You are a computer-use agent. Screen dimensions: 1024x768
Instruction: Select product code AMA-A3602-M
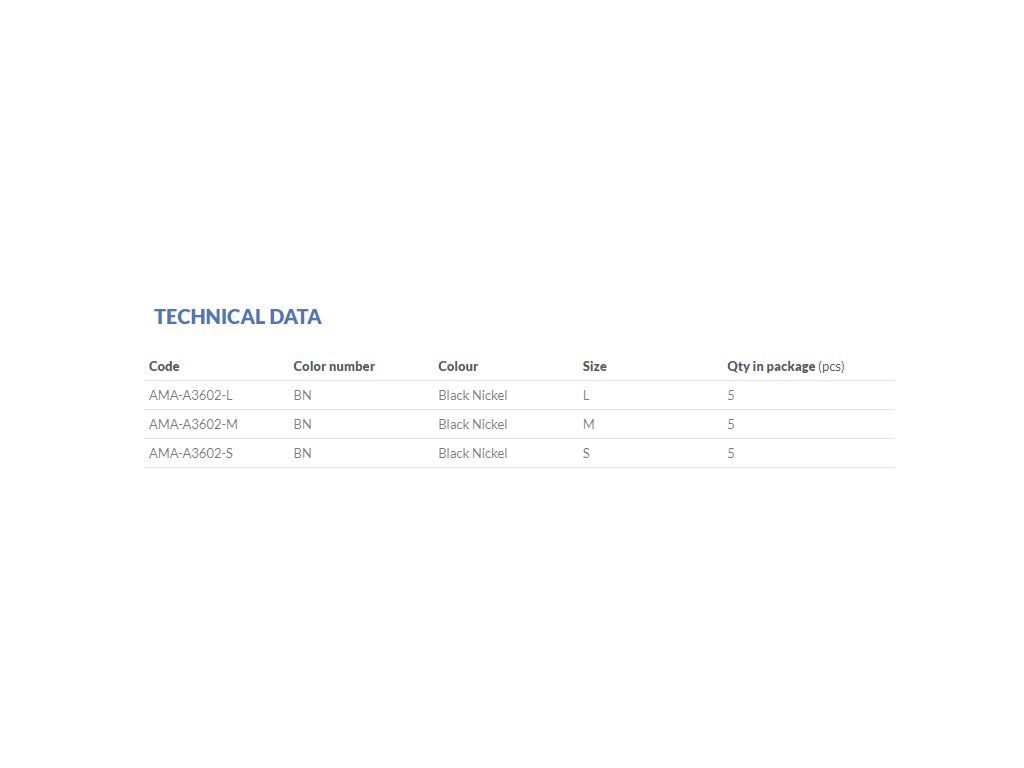click(x=193, y=424)
